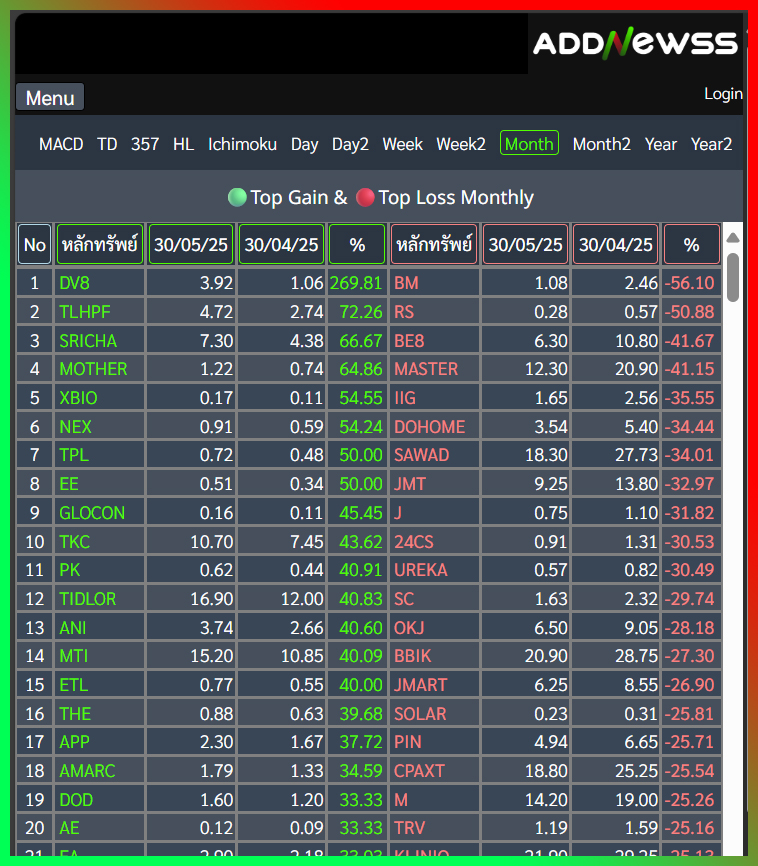Click the green % gain column header
Screen dimensions: 758x866
coord(357,244)
